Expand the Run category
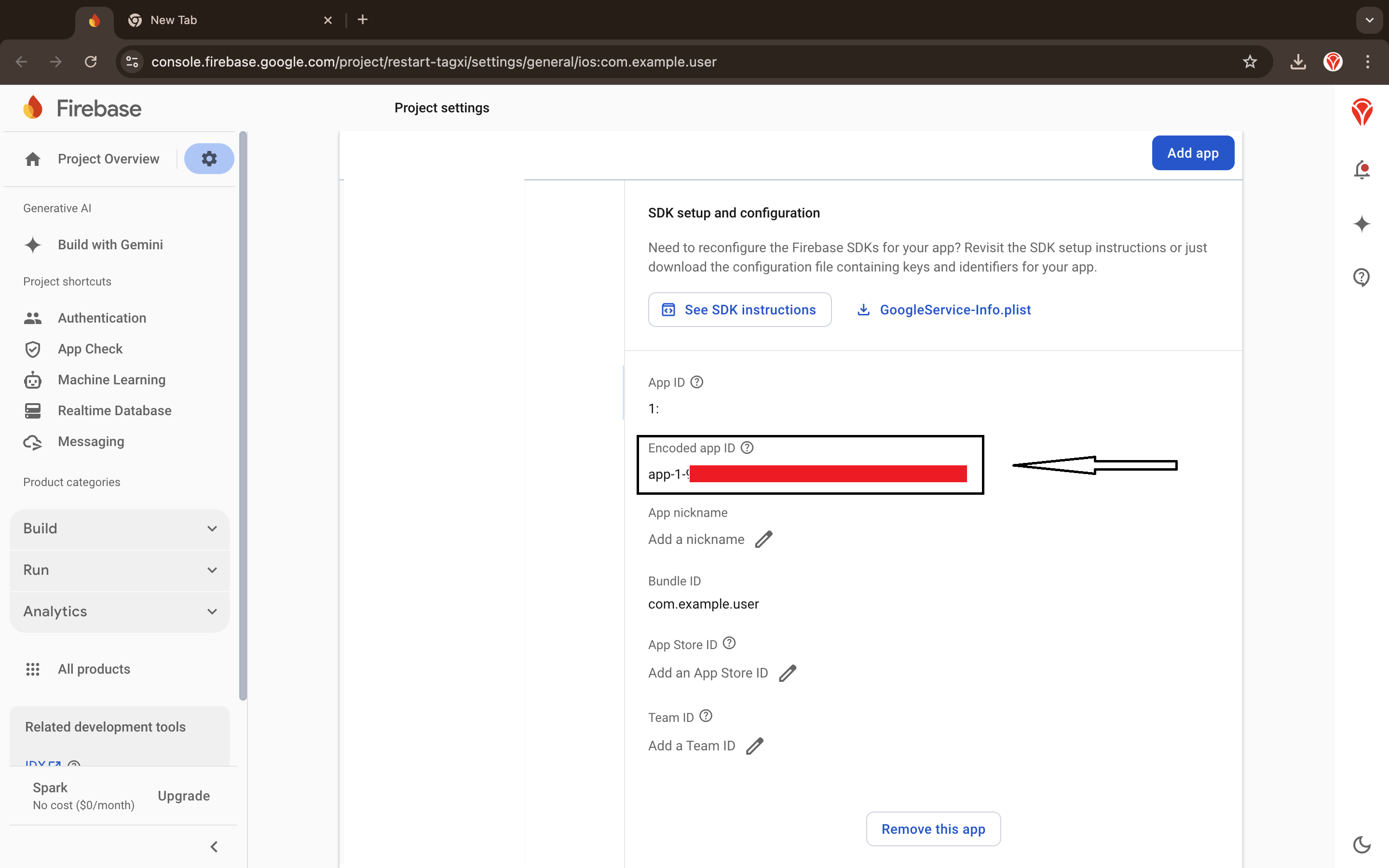Screen dimensions: 1389x868 tap(120, 570)
